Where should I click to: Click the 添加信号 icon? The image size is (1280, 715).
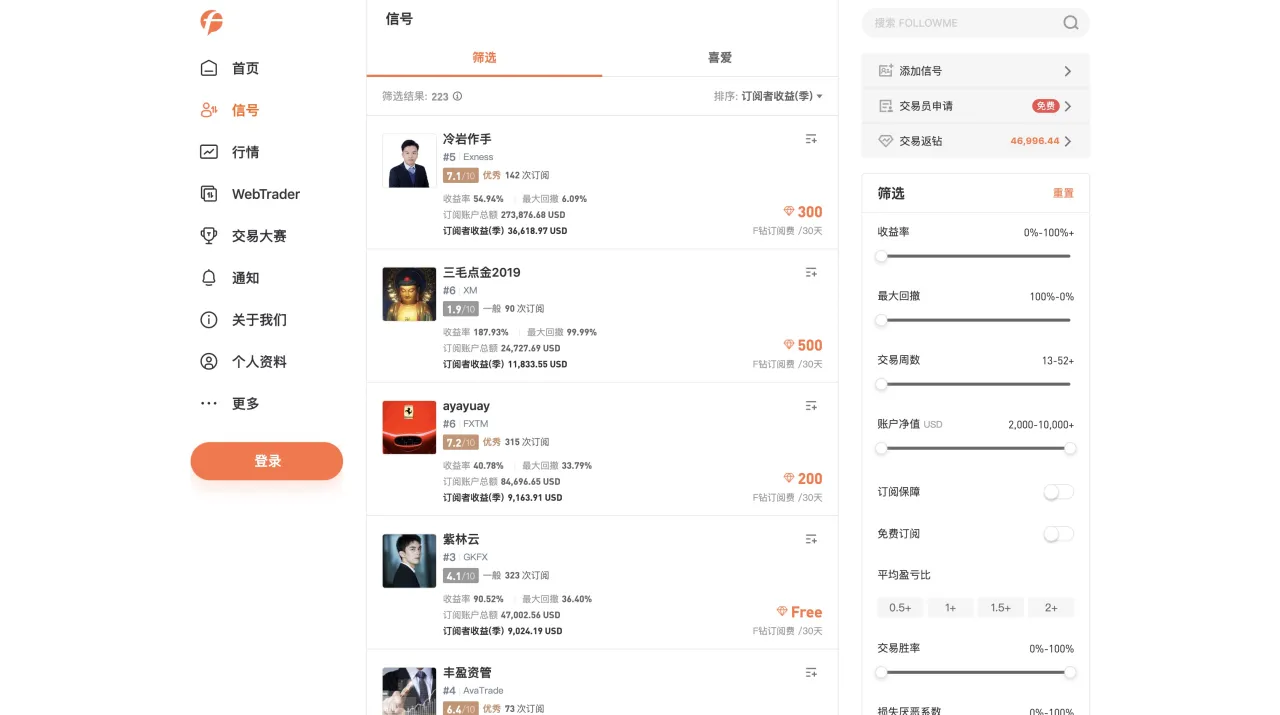click(x=885, y=71)
